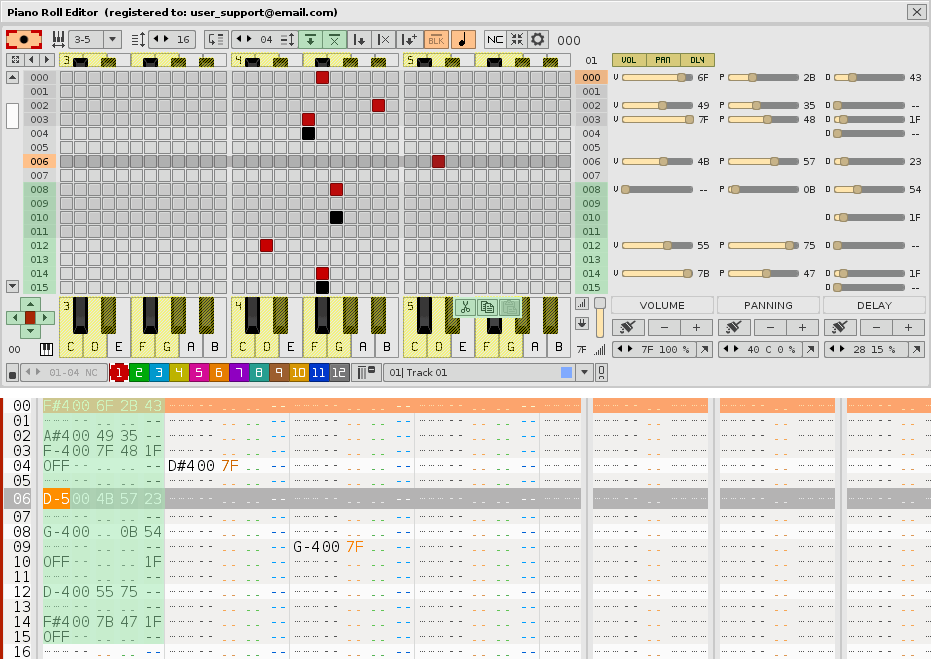Click the copy icon over the keyboard
The width and height of the screenshot is (931, 659).
(487, 308)
